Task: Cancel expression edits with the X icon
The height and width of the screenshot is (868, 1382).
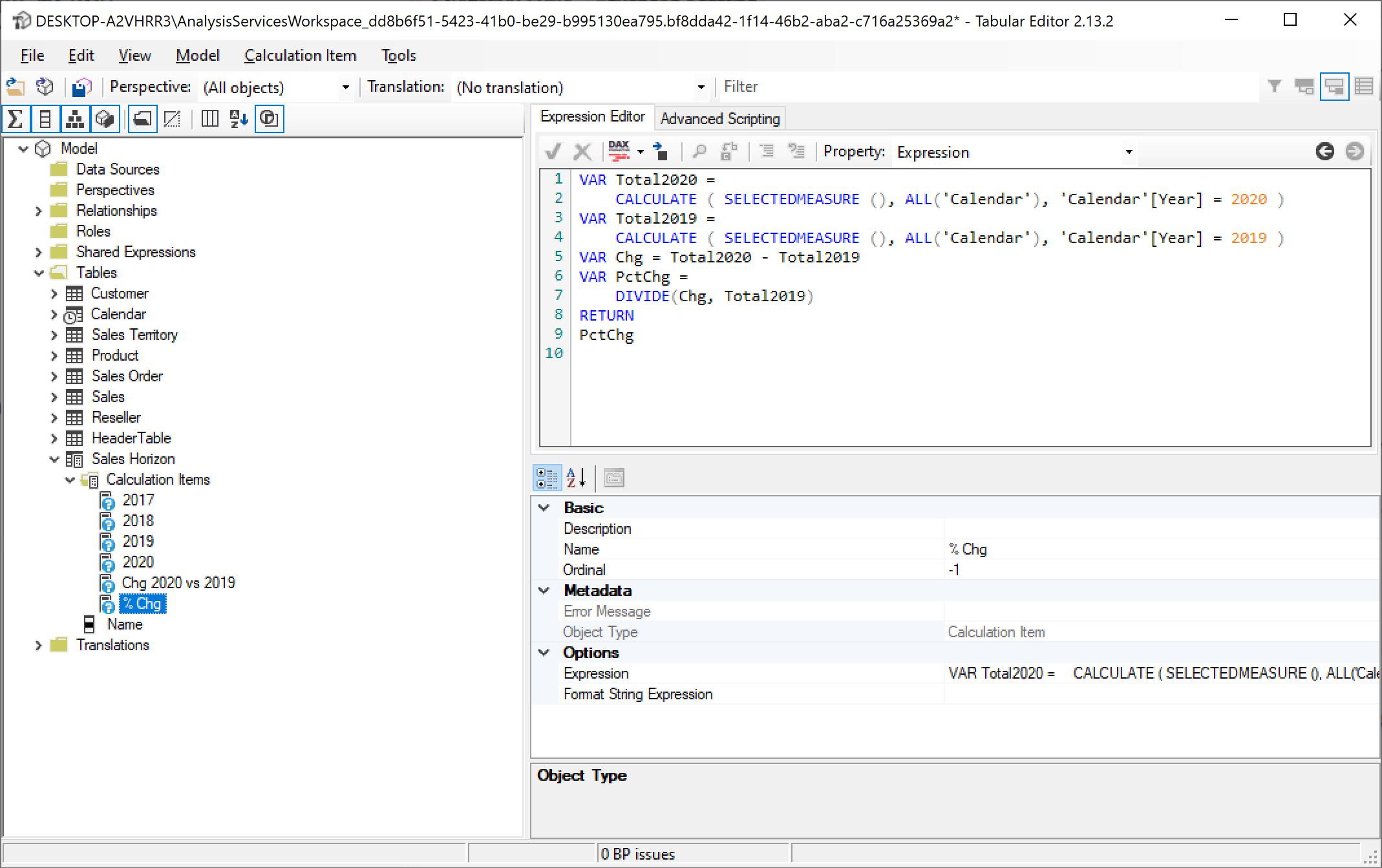Action: (583, 151)
